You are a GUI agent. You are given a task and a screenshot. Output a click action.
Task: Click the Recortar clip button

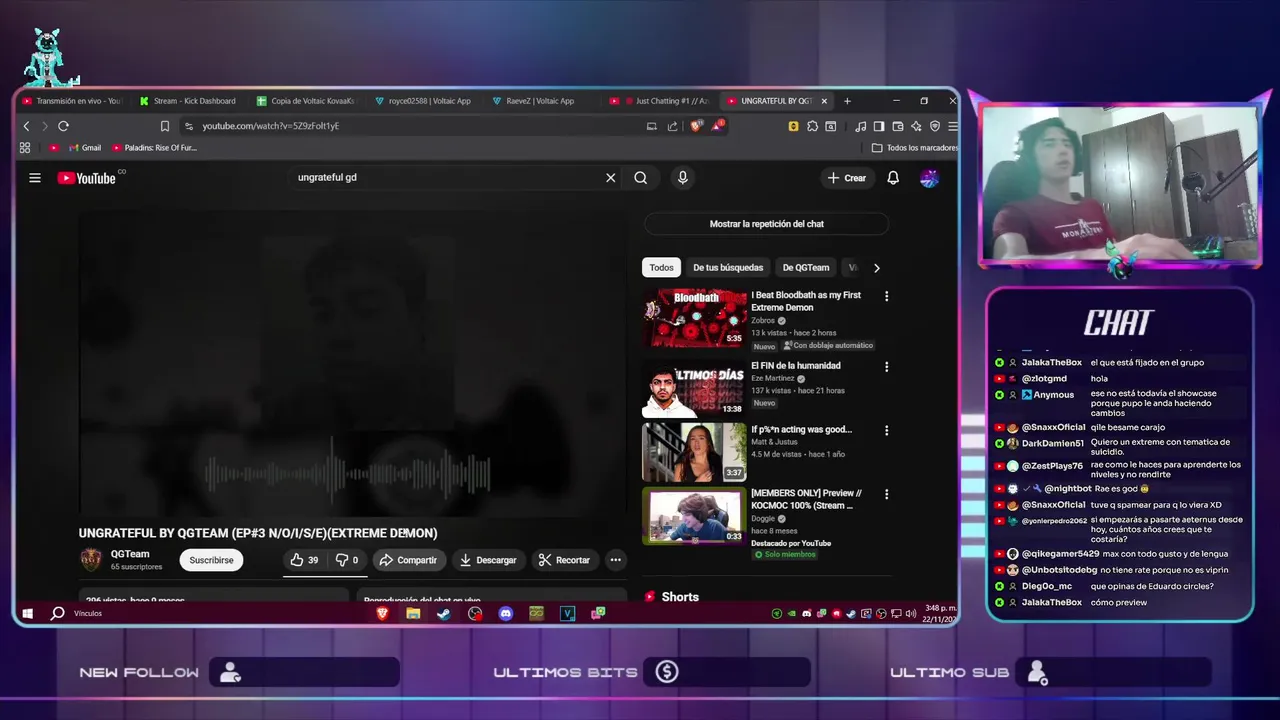(x=565, y=560)
